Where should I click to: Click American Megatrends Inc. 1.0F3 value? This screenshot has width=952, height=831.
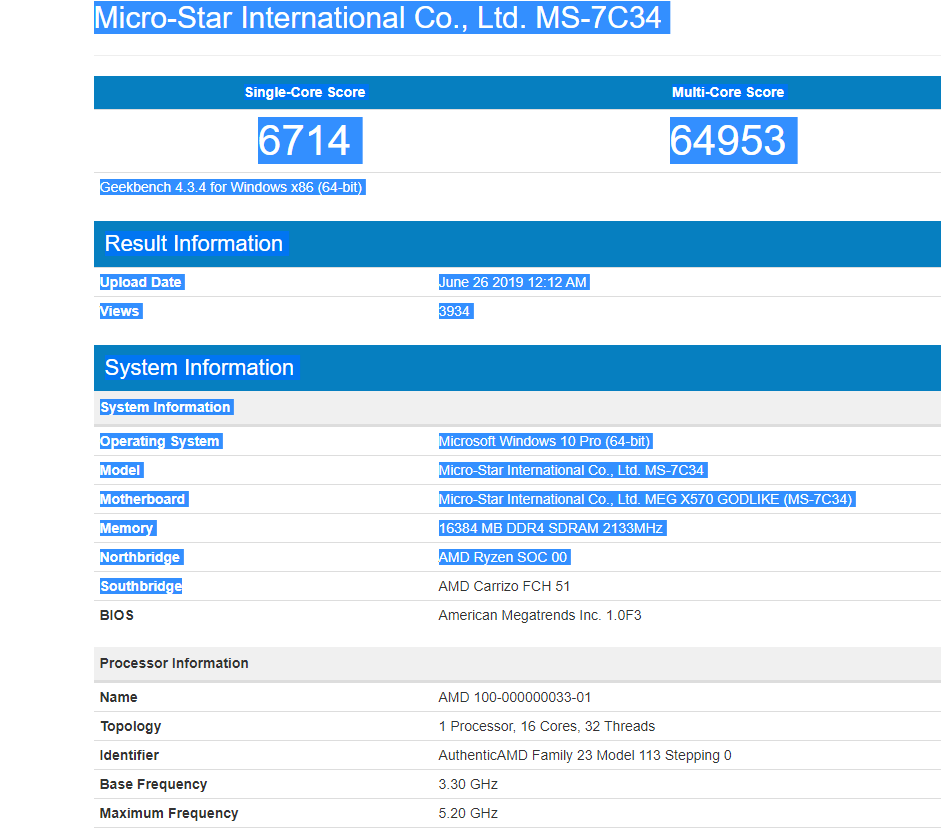[x=540, y=616]
